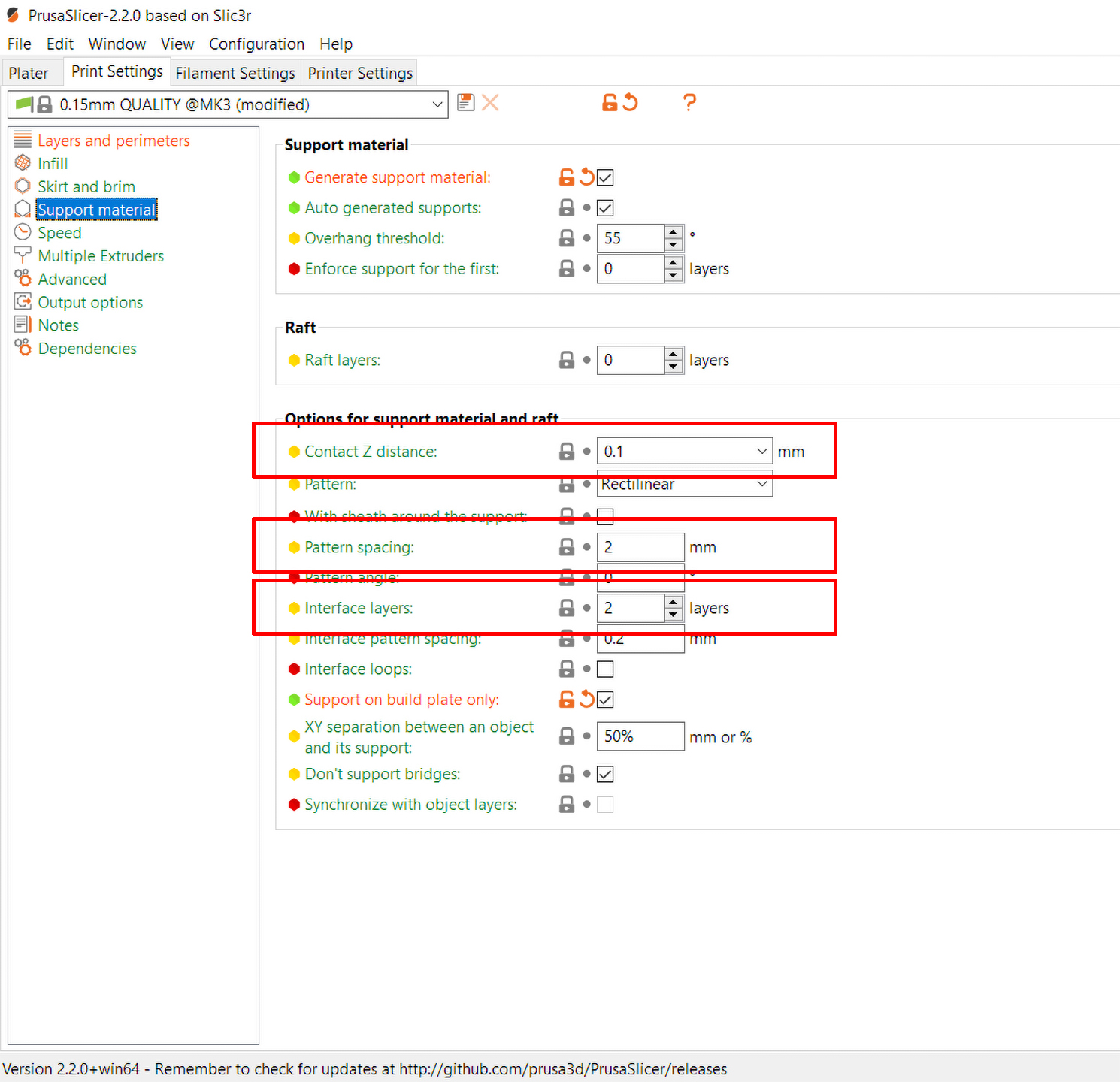Click the delete preset X icon

point(490,102)
